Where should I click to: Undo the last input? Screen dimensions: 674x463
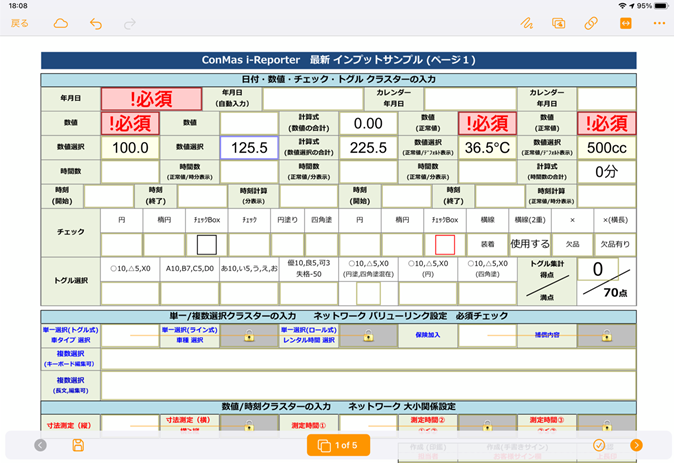click(x=96, y=23)
